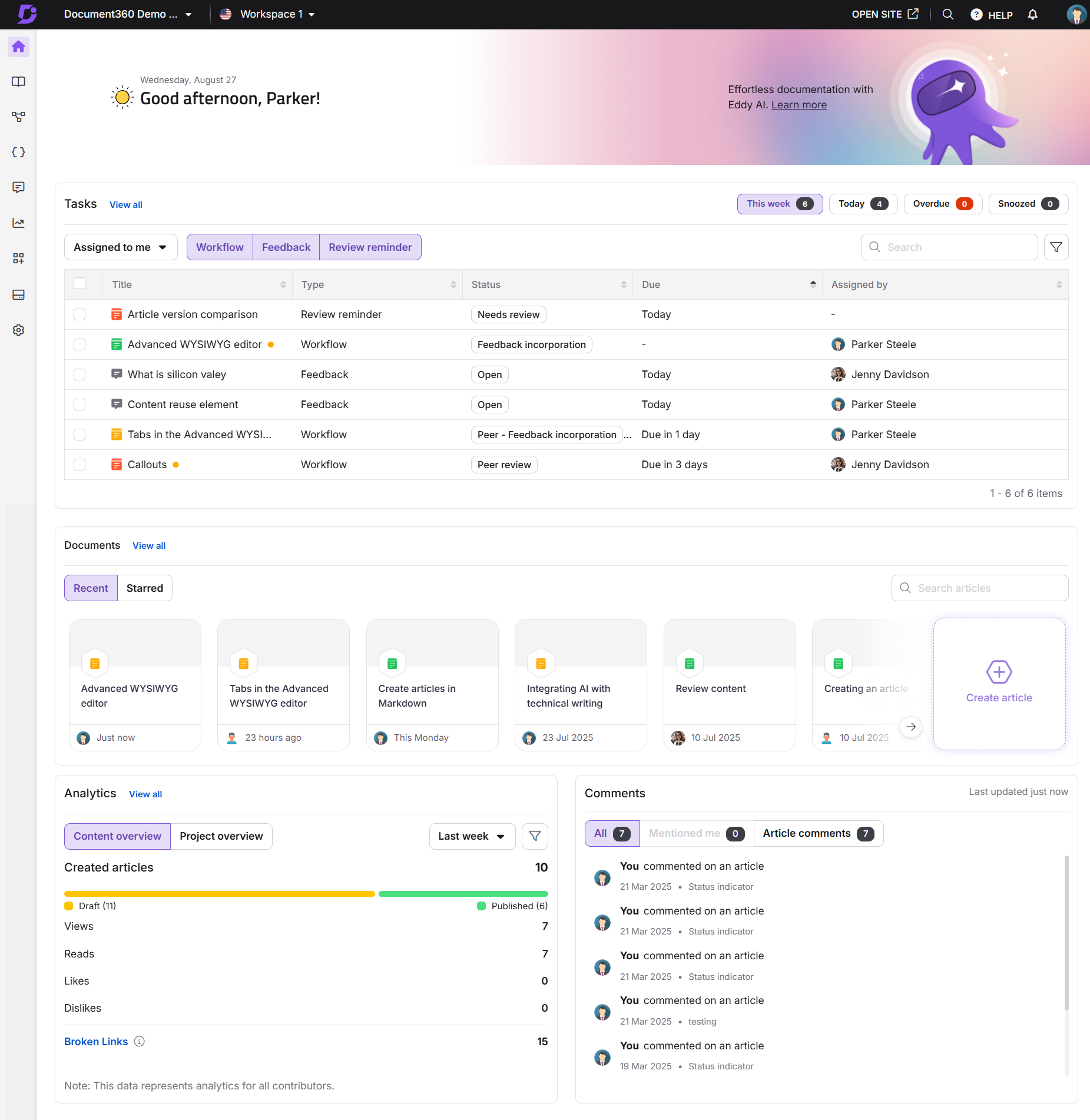The width and height of the screenshot is (1090, 1120).
Task: Select the Snoozed tasks tab
Action: point(1028,204)
